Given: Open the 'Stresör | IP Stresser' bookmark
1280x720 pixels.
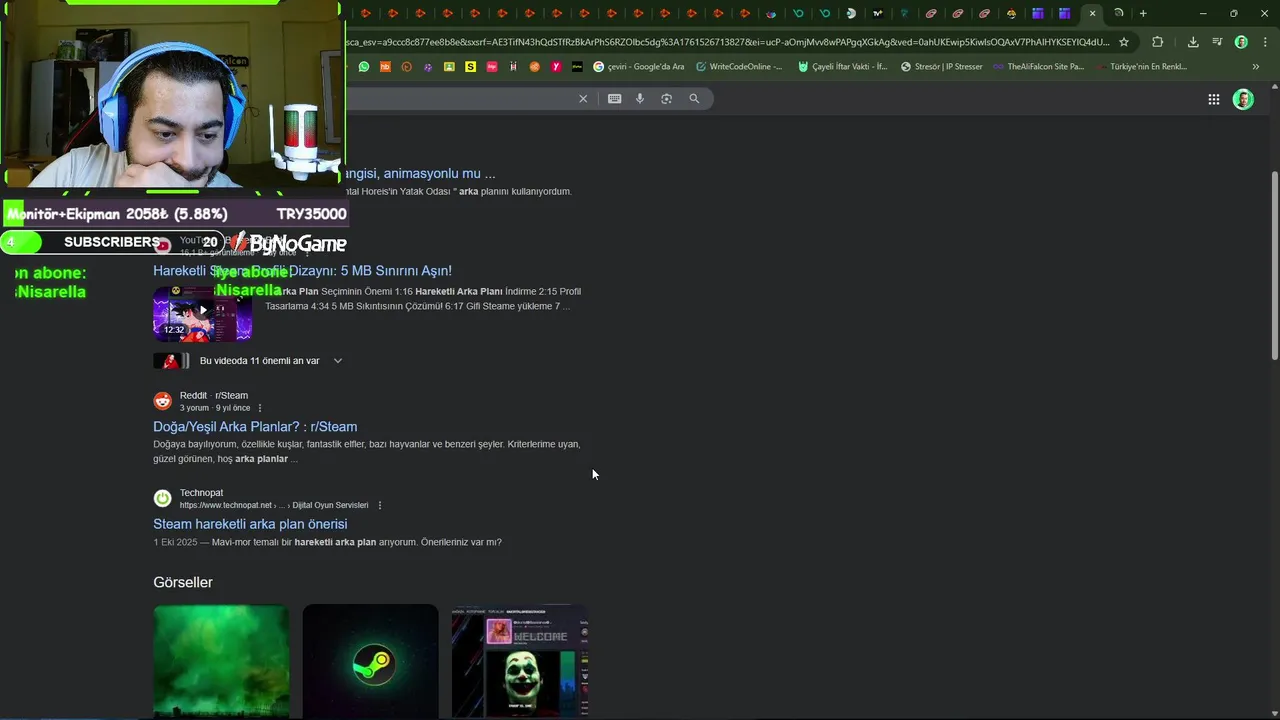Looking at the screenshot, I should (x=941, y=67).
